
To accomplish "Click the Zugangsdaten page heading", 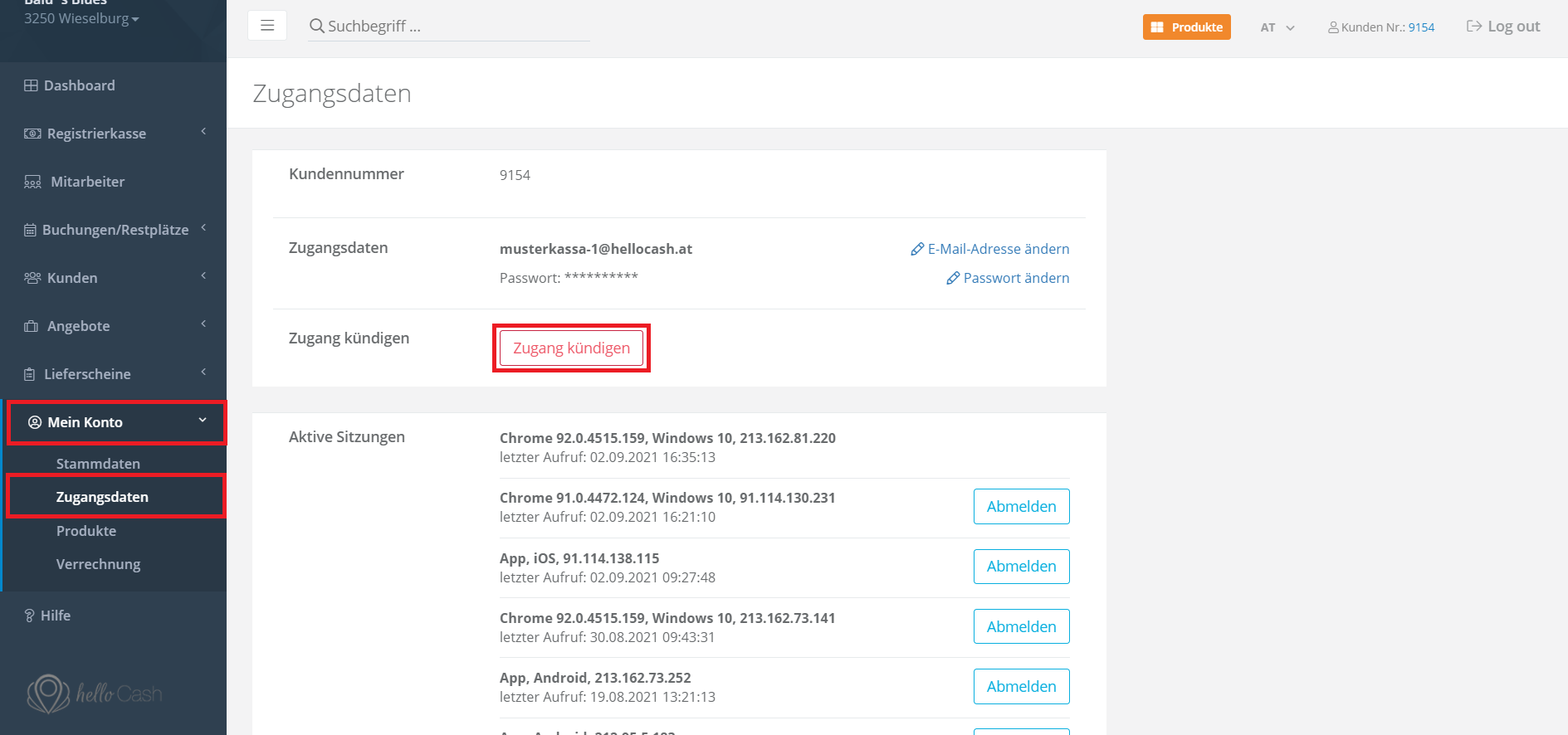I will click(x=332, y=94).
